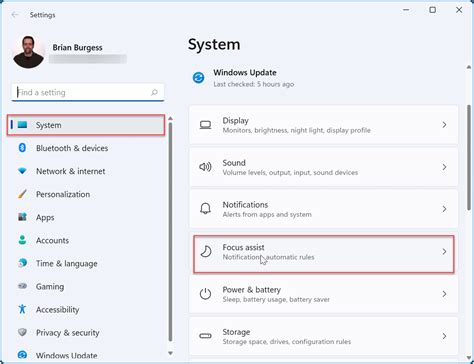Click the Display monitor icon
Screen dimensions: 474x364
click(205, 125)
